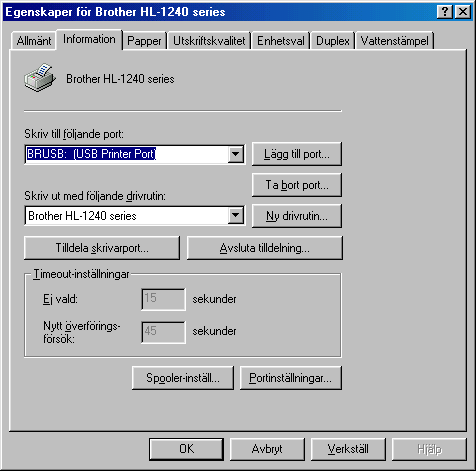Open the Papper tab
476x471 pixels.
point(144,41)
